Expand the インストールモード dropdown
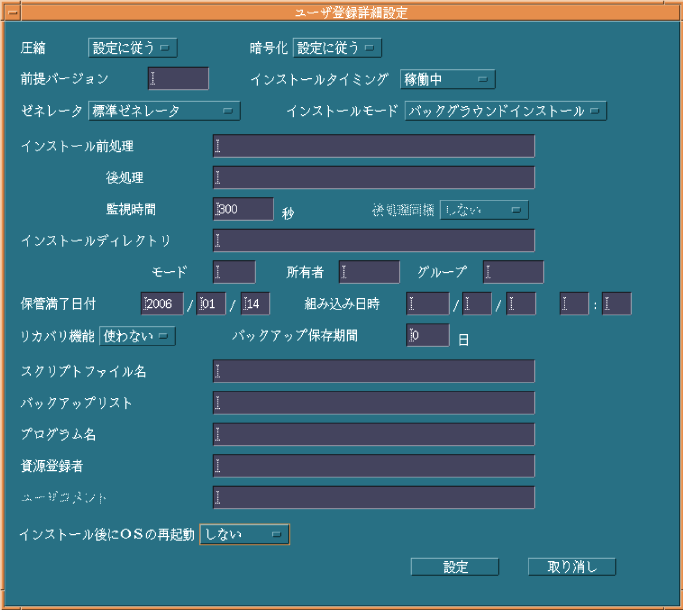Image resolution: width=683 pixels, height=610 pixels. 505,111
